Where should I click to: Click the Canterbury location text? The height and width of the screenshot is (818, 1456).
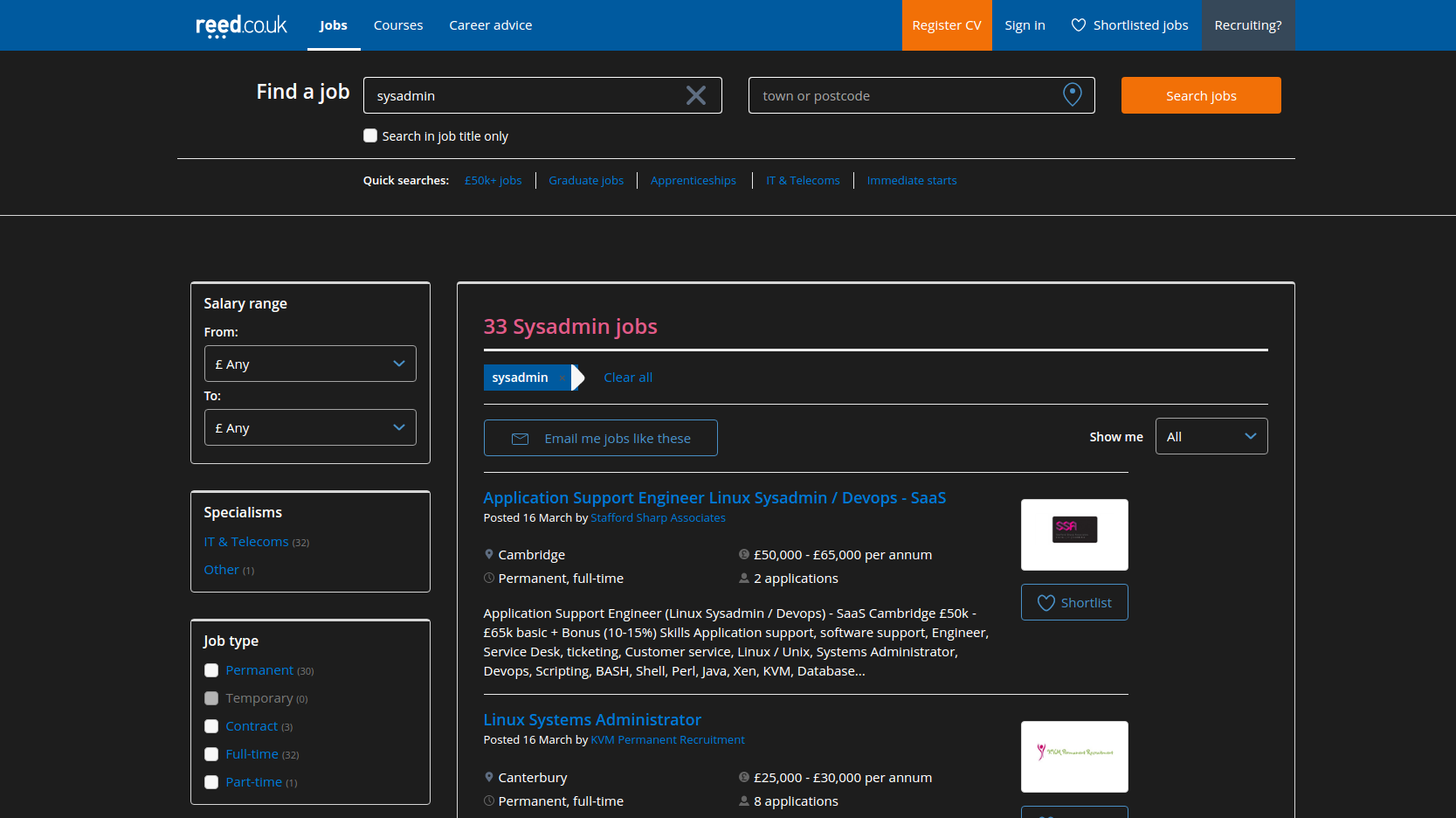533,778
